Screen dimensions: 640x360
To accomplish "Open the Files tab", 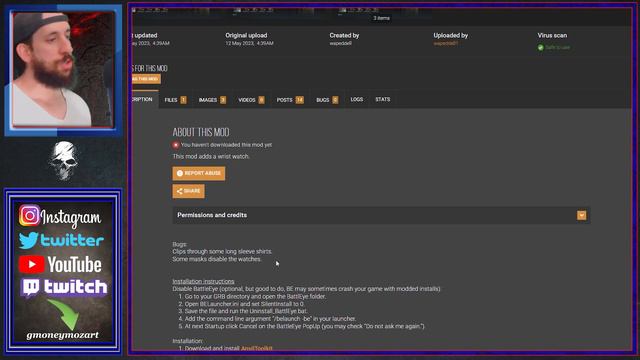I will 175,100.
